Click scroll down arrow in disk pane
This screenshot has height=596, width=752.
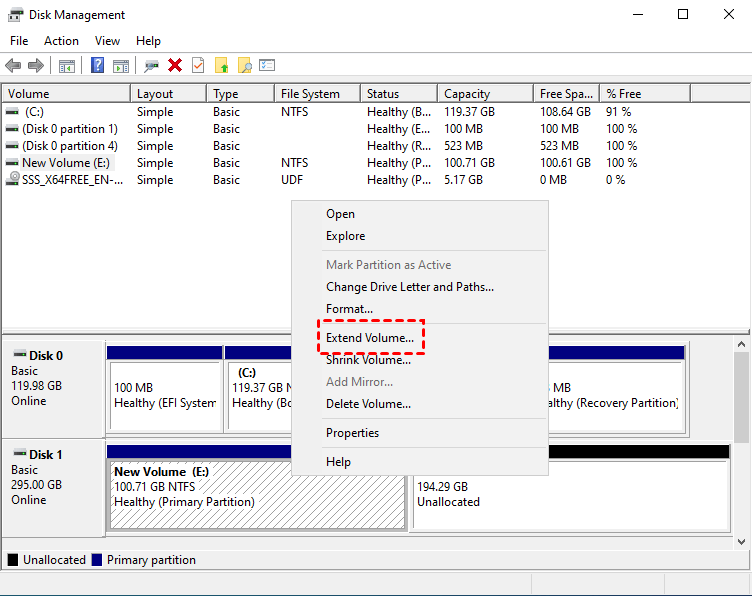[x=741, y=542]
